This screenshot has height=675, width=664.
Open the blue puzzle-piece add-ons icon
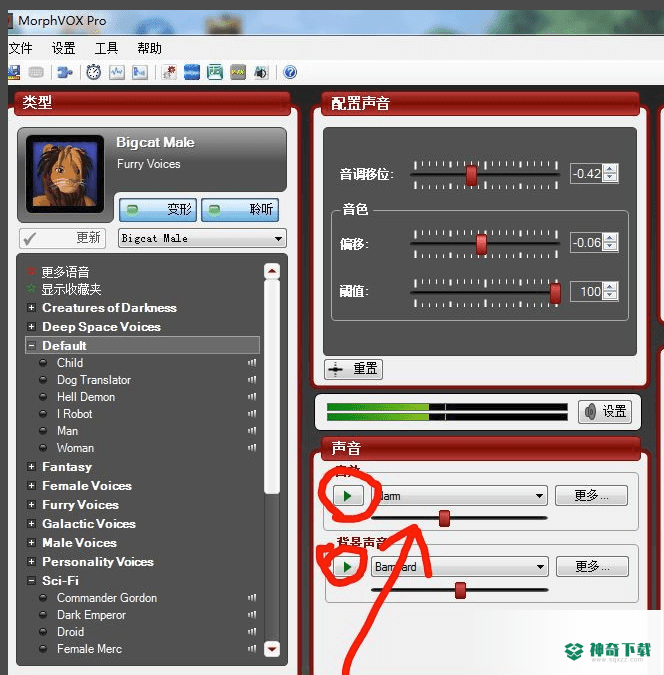coord(65,72)
